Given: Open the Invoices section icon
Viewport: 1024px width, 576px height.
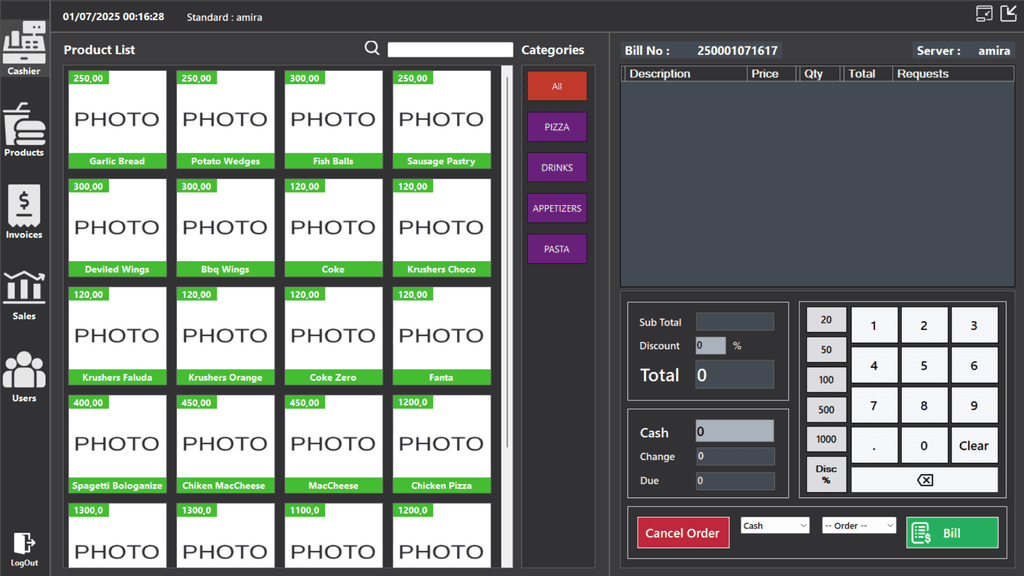Looking at the screenshot, I should (x=24, y=212).
